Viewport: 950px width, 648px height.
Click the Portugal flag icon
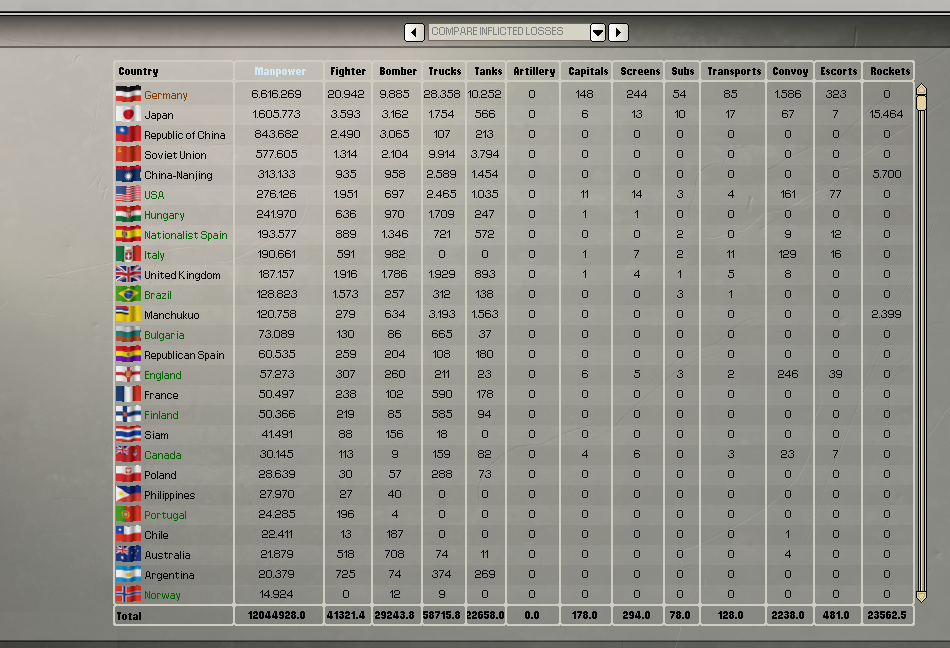(128, 514)
